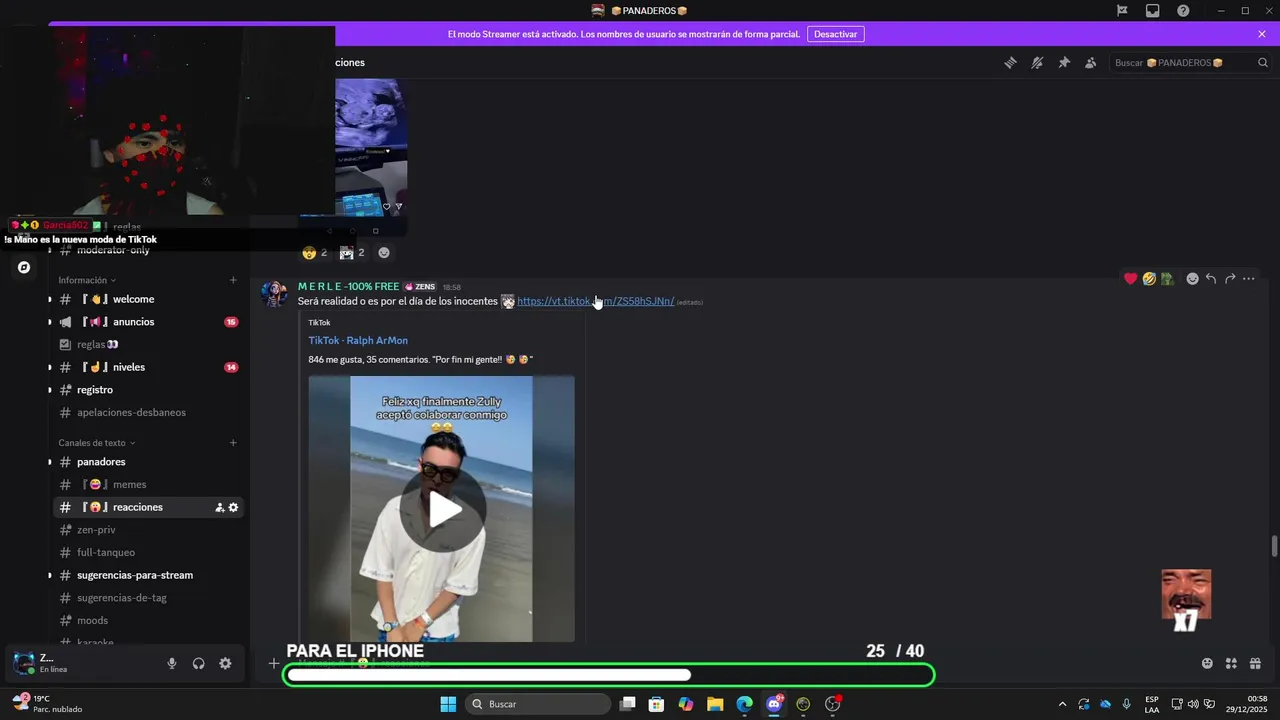This screenshot has width=1280, height=720.
Task: Open Discord user settings gear
Action: tap(225, 663)
